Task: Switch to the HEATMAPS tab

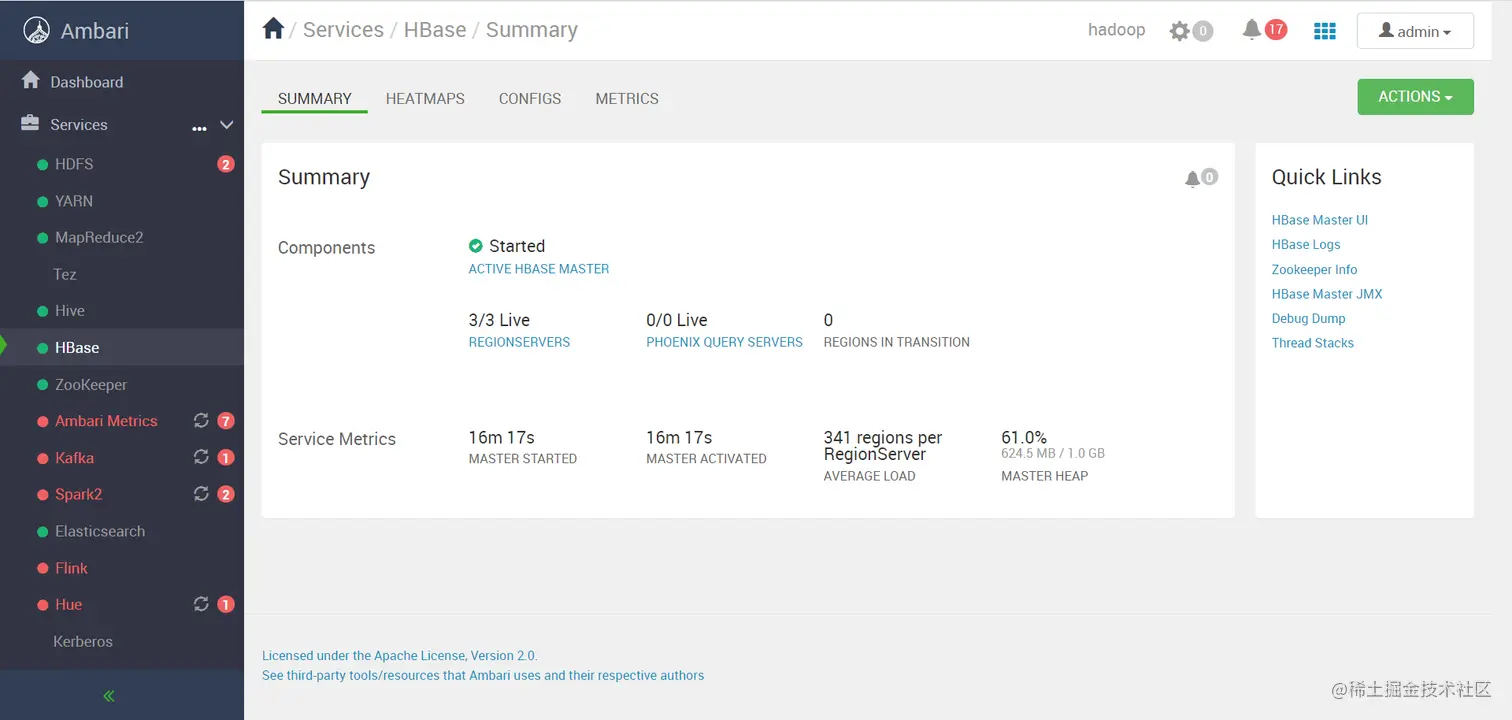Action: click(425, 99)
